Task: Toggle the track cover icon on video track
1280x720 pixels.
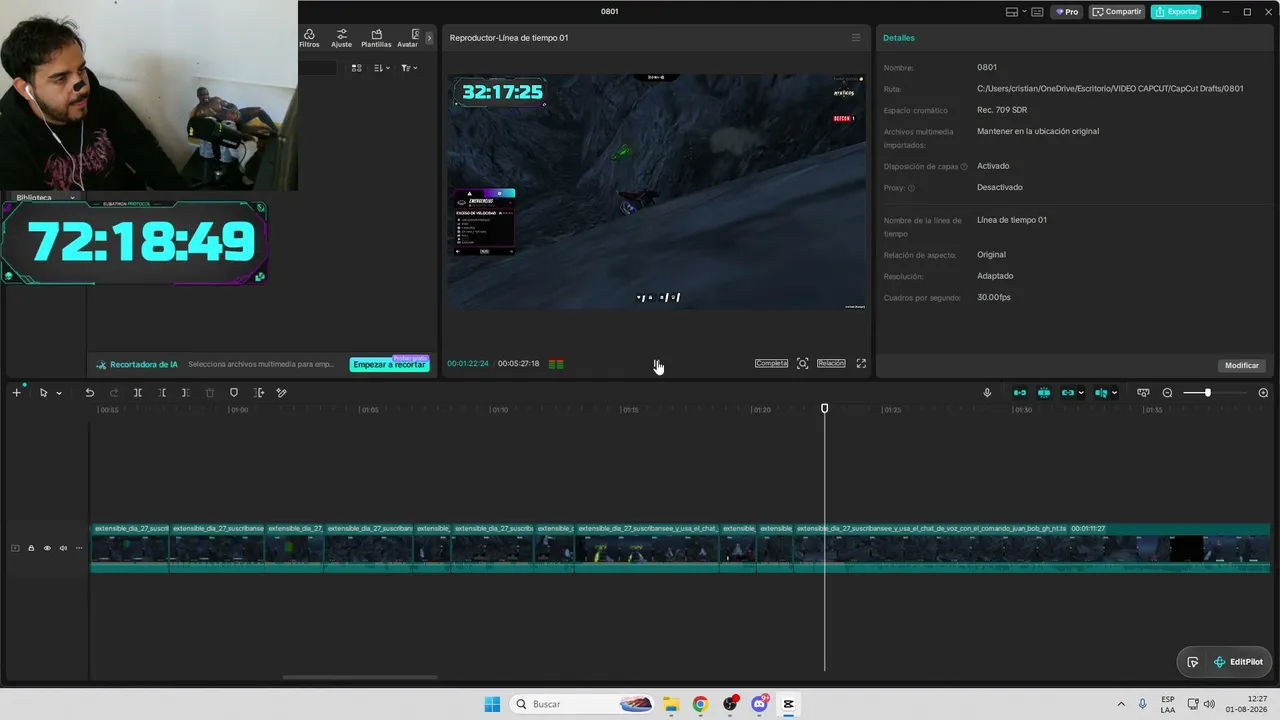Action: click(x=15, y=548)
